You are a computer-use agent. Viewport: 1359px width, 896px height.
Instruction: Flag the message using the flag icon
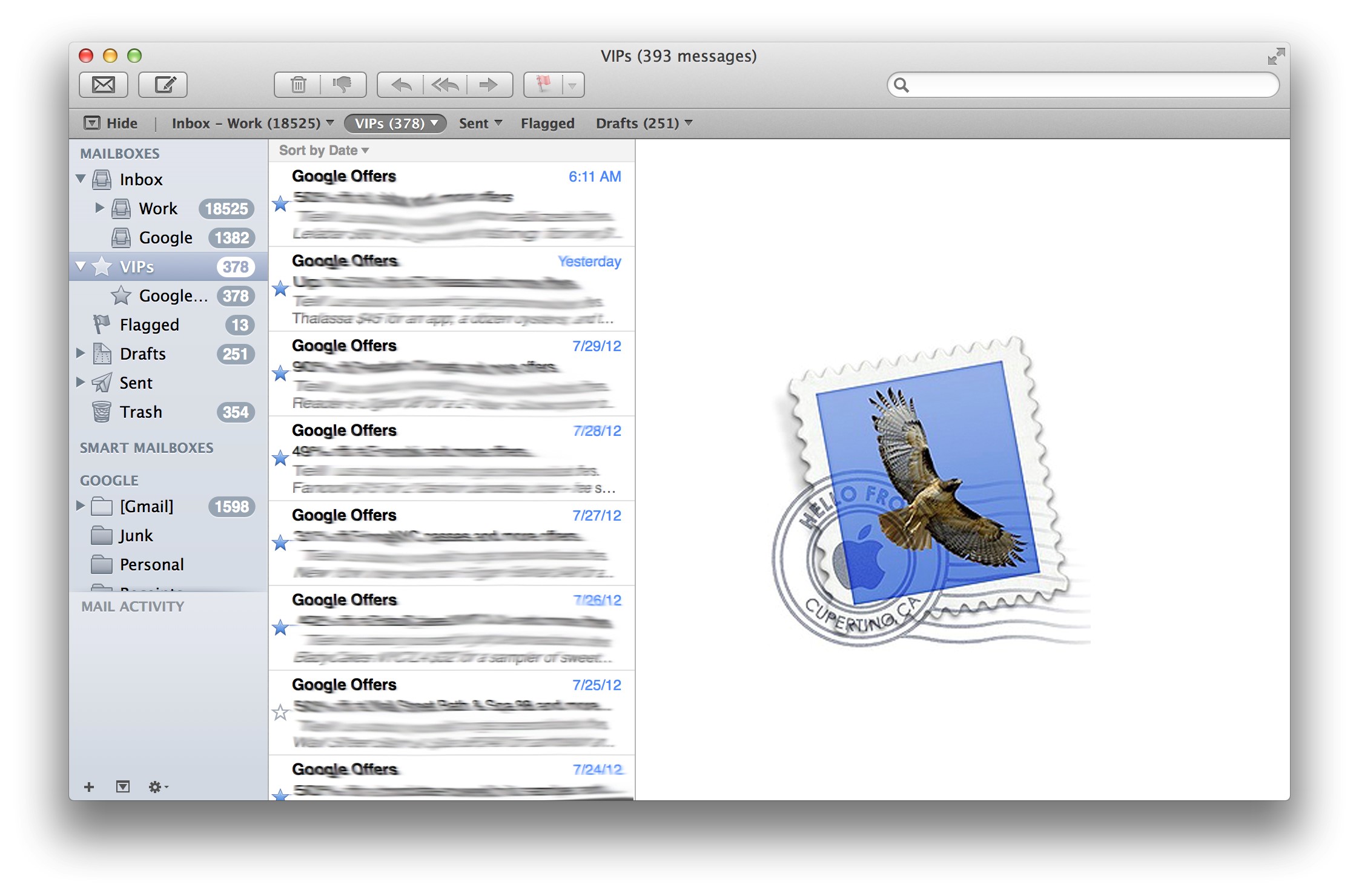[x=543, y=85]
